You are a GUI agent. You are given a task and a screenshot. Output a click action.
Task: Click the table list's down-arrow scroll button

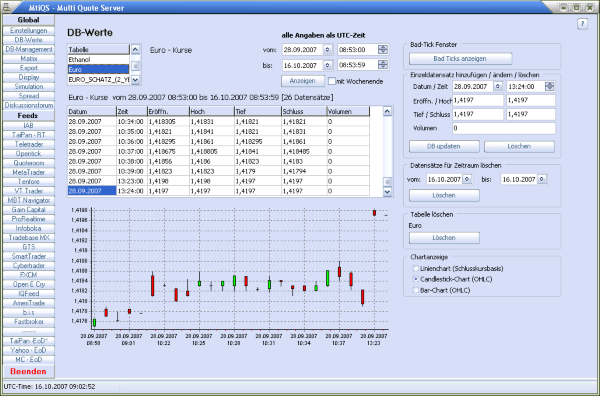(x=135, y=80)
